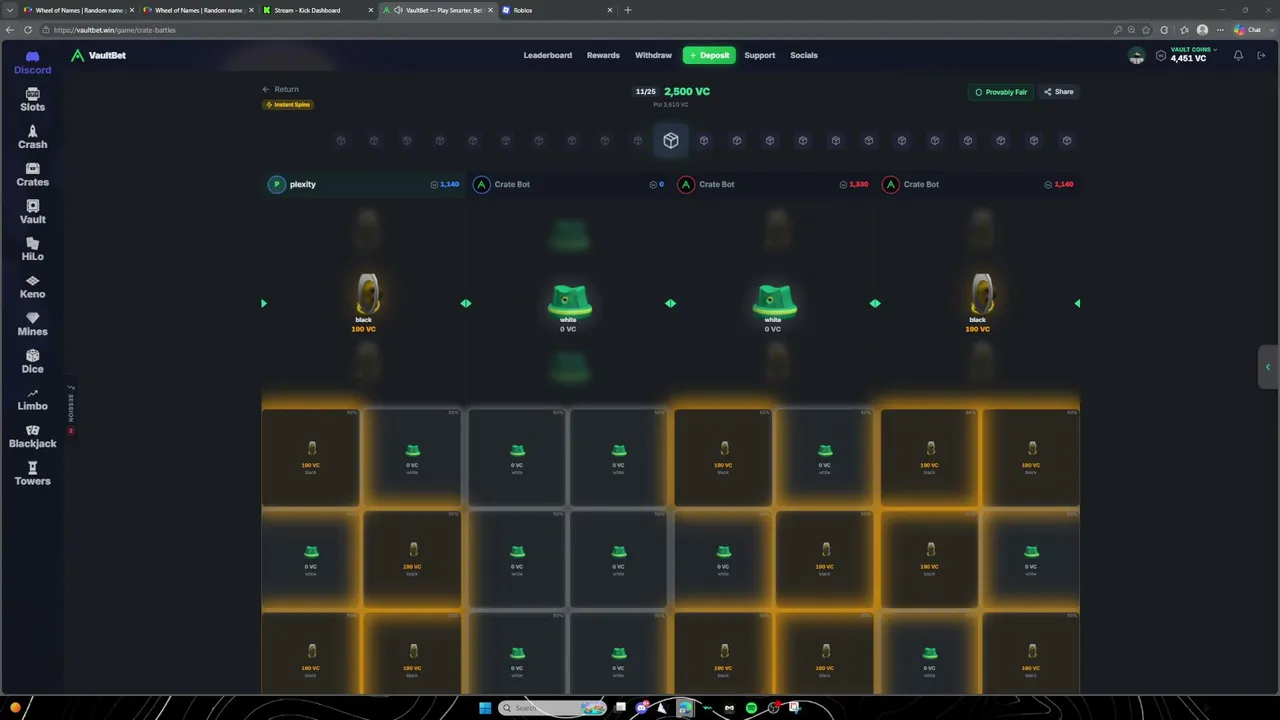The image size is (1280, 720).
Task: Return to the previous page
Action: coord(281,89)
